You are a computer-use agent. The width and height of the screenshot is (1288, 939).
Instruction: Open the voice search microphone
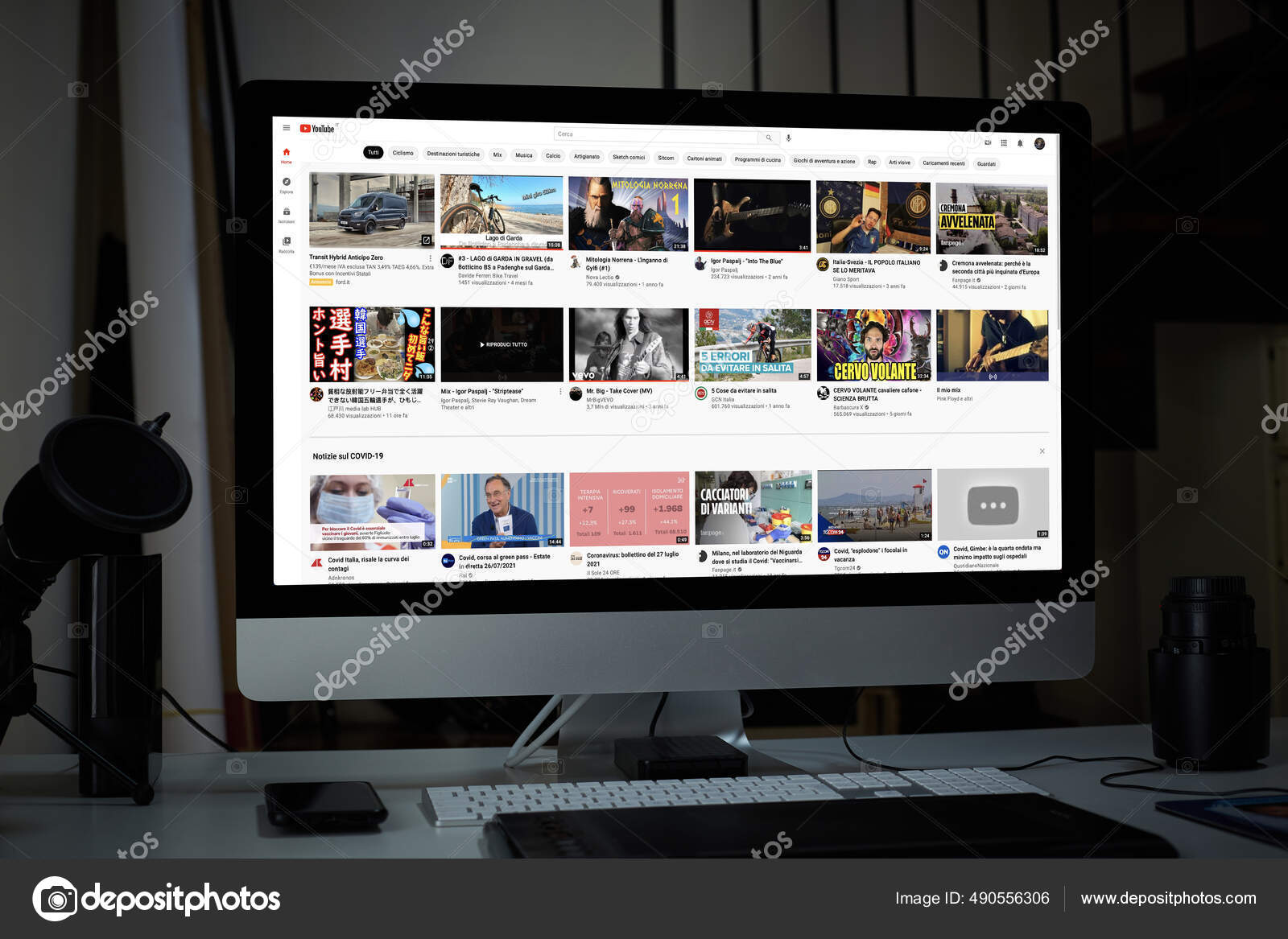[x=789, y=138]
